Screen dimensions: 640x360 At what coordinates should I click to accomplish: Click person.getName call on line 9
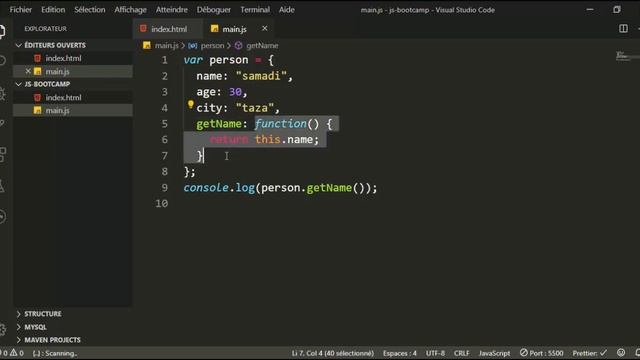(313, 188)
